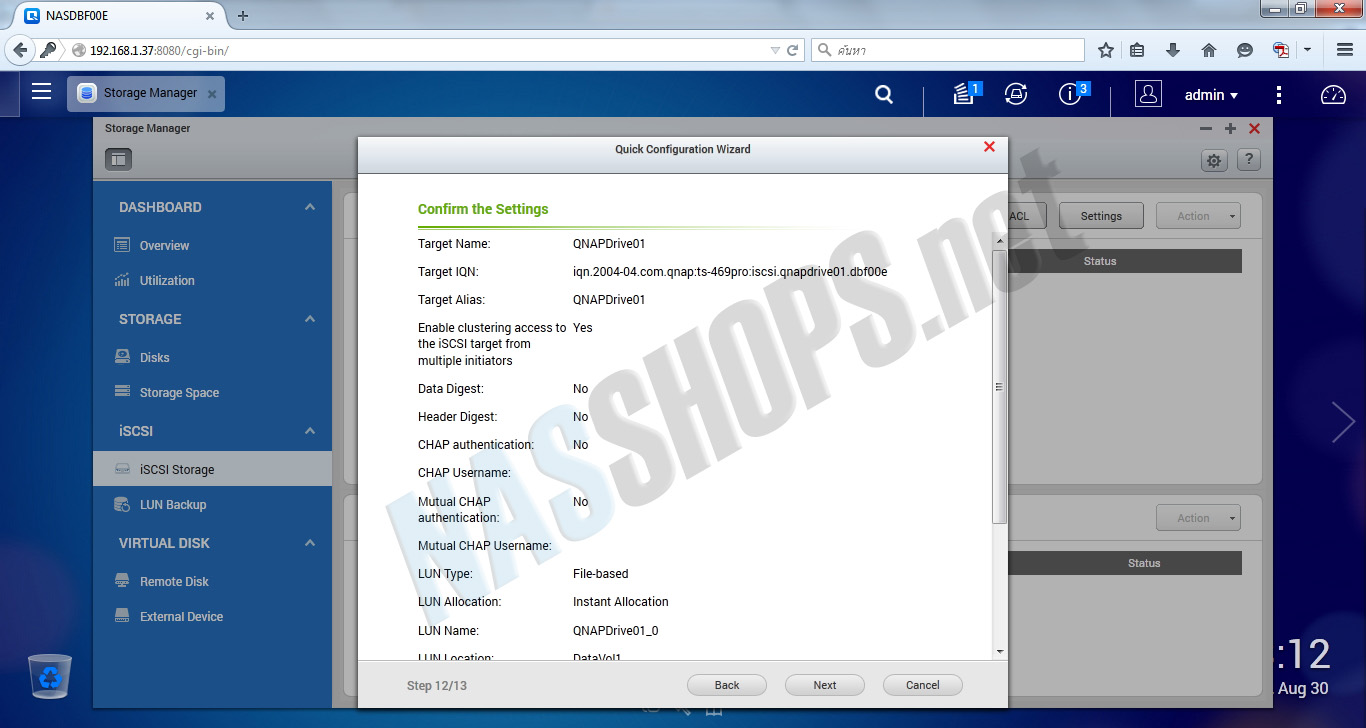Open the browser bookmarks list icon
The width and height of the screenshot is (1366, 728).
[x=1137, y=50]
